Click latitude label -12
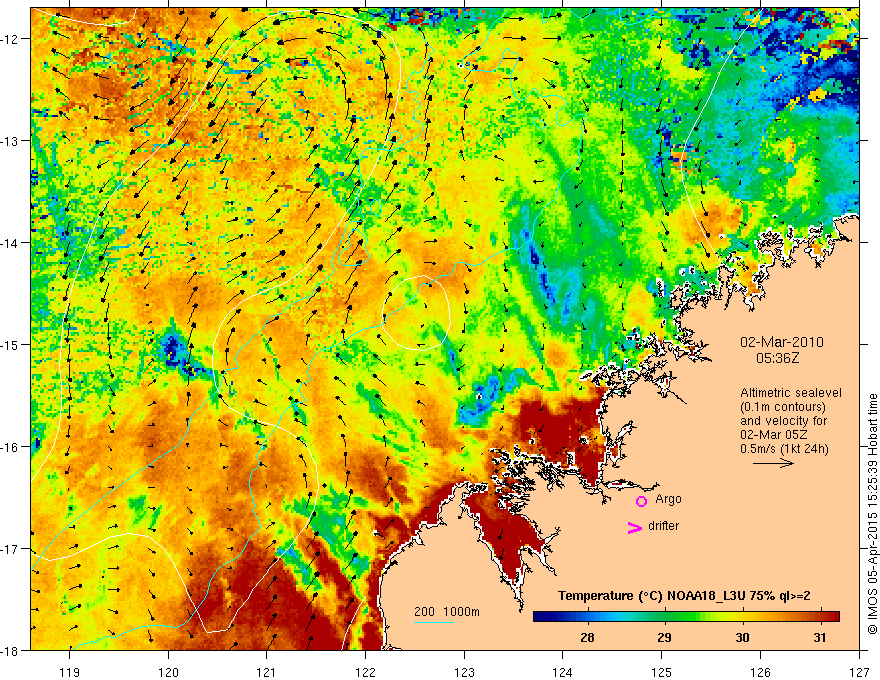880x680 pixels. 11,39
